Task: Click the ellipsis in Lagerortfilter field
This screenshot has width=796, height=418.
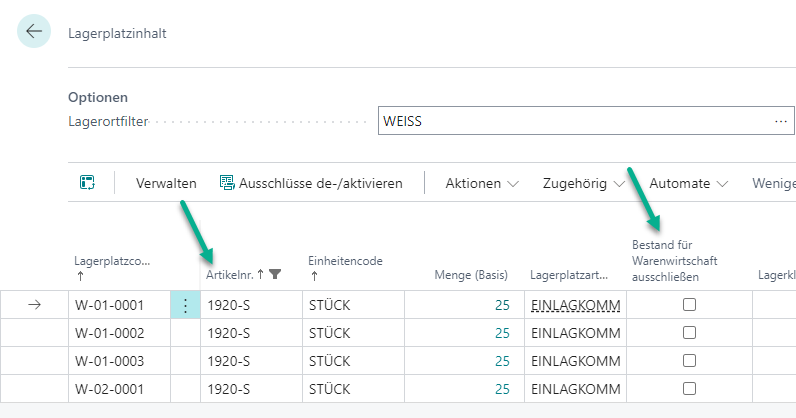Action: tap(781, 122)
